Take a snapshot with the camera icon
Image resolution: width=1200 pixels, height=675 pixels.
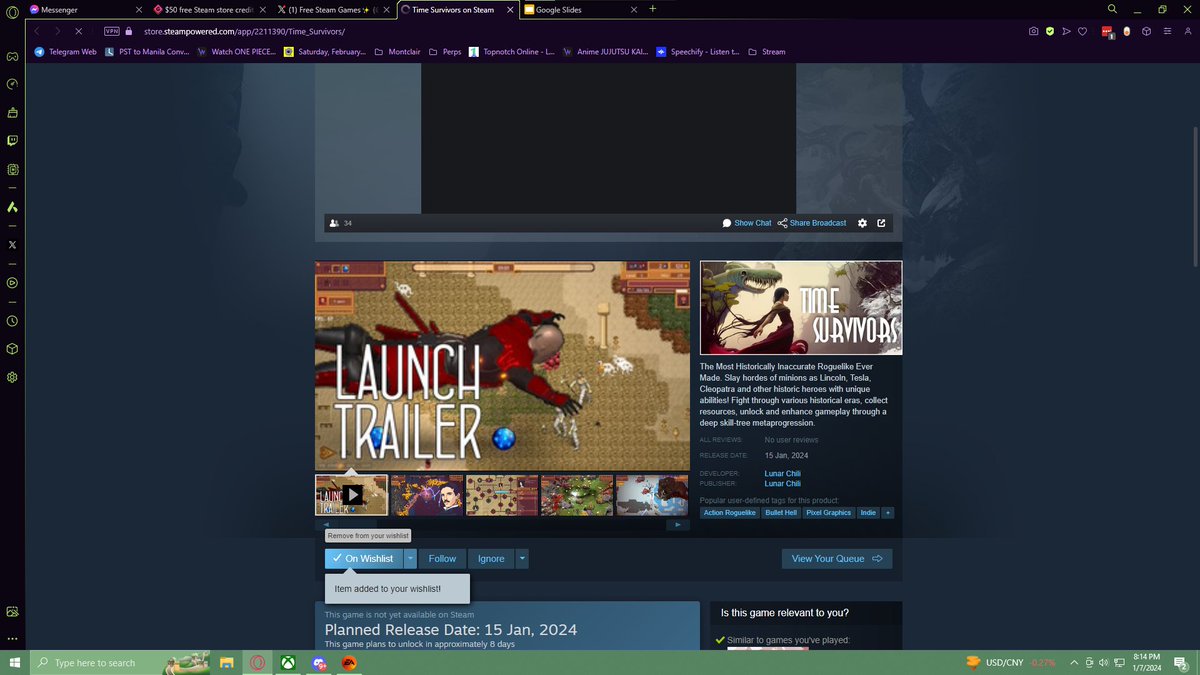click(x=1033, y=31)
